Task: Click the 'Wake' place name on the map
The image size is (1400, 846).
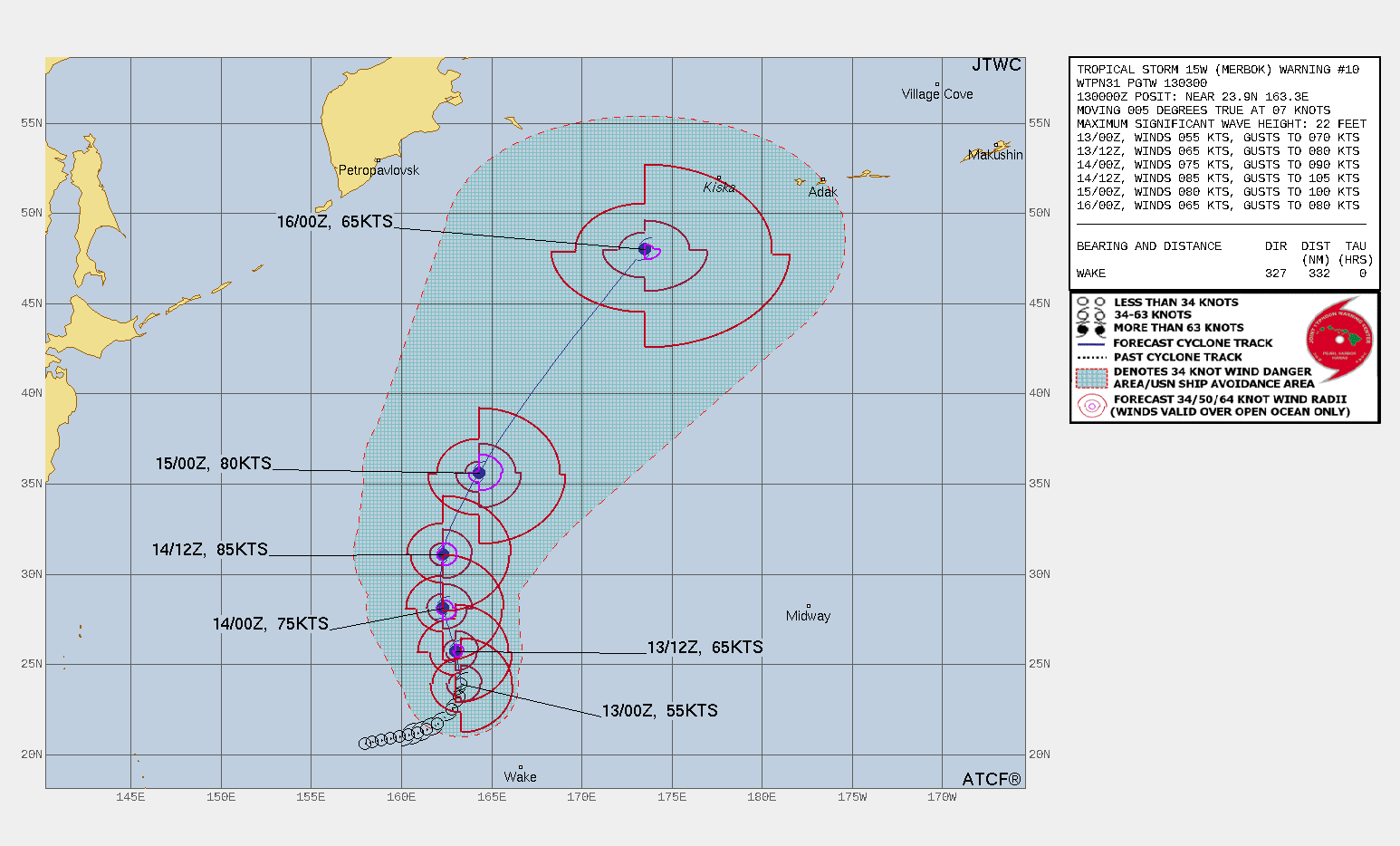Action: coord(521,777)
